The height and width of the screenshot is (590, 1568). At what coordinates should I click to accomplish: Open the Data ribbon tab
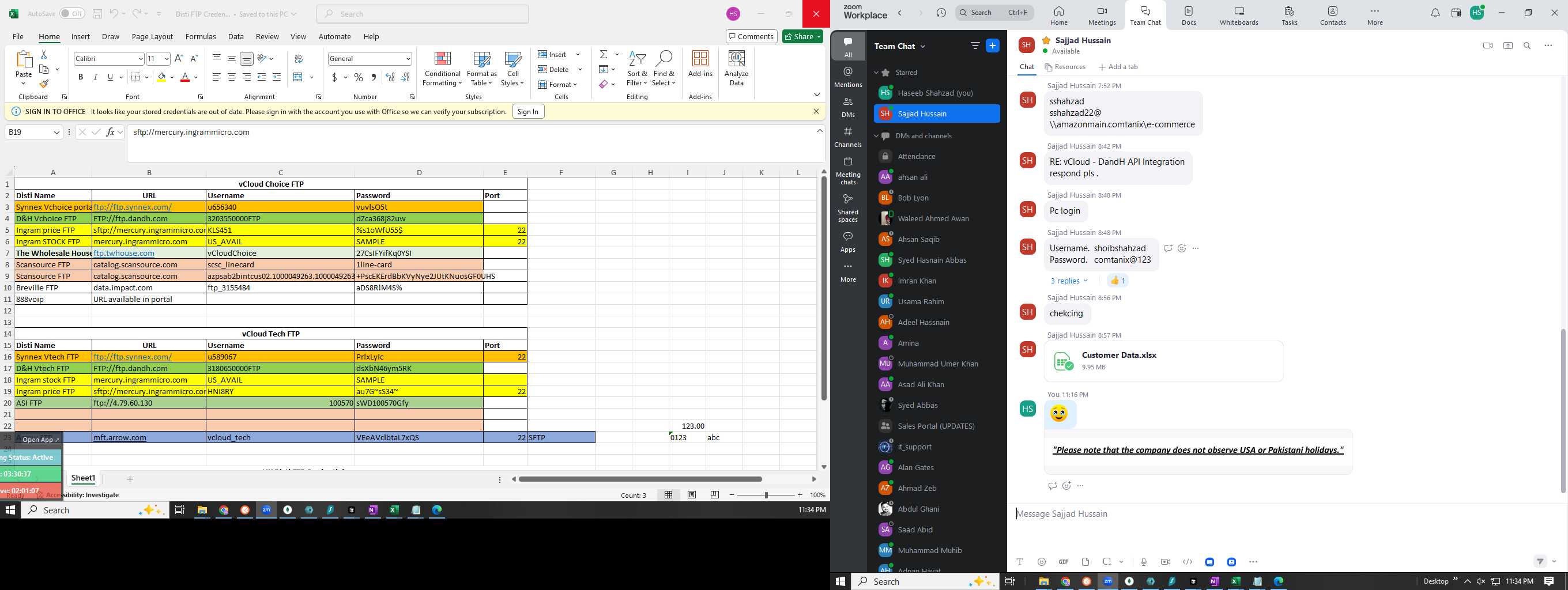236,36
